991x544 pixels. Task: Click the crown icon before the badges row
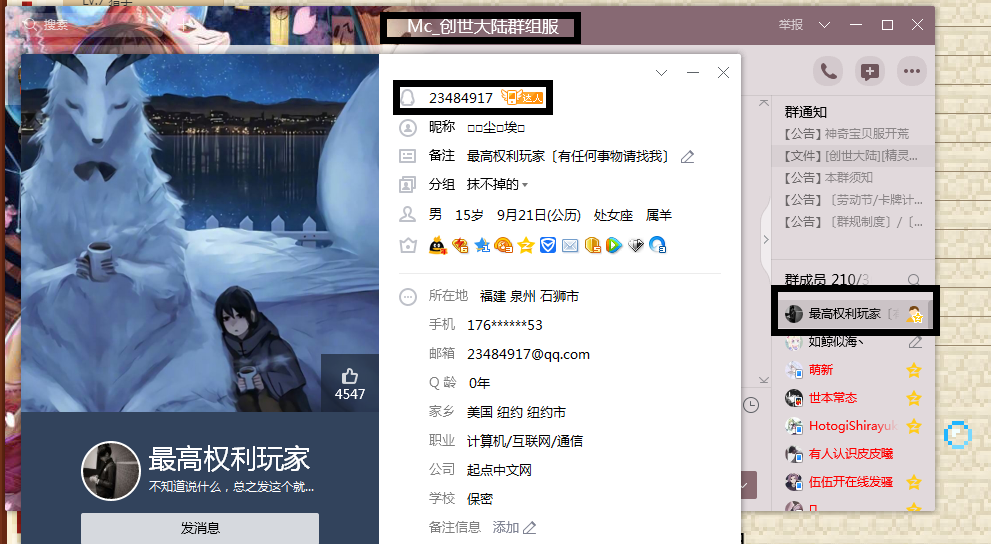point(408,245)
